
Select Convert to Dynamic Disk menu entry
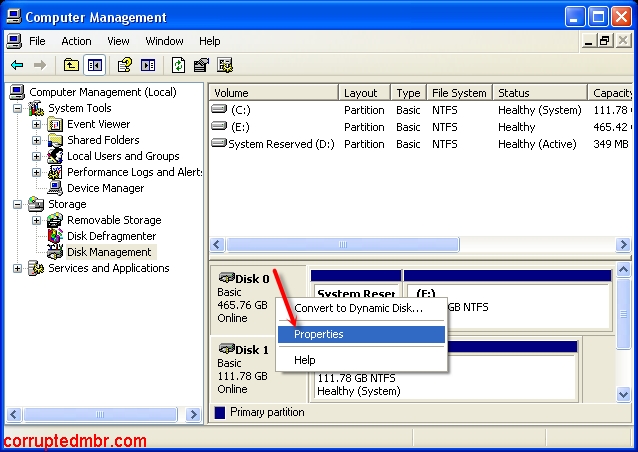(x=358, y=308)
